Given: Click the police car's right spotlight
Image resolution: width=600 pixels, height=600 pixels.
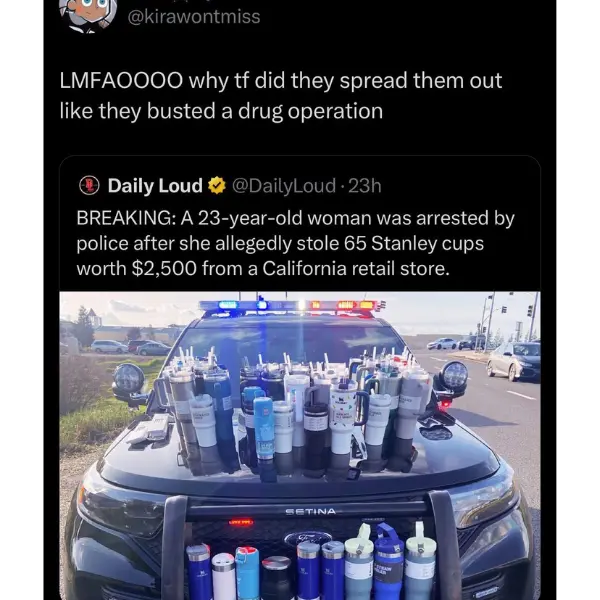Looking at the screenshot, I should click(x=454, y=375).
